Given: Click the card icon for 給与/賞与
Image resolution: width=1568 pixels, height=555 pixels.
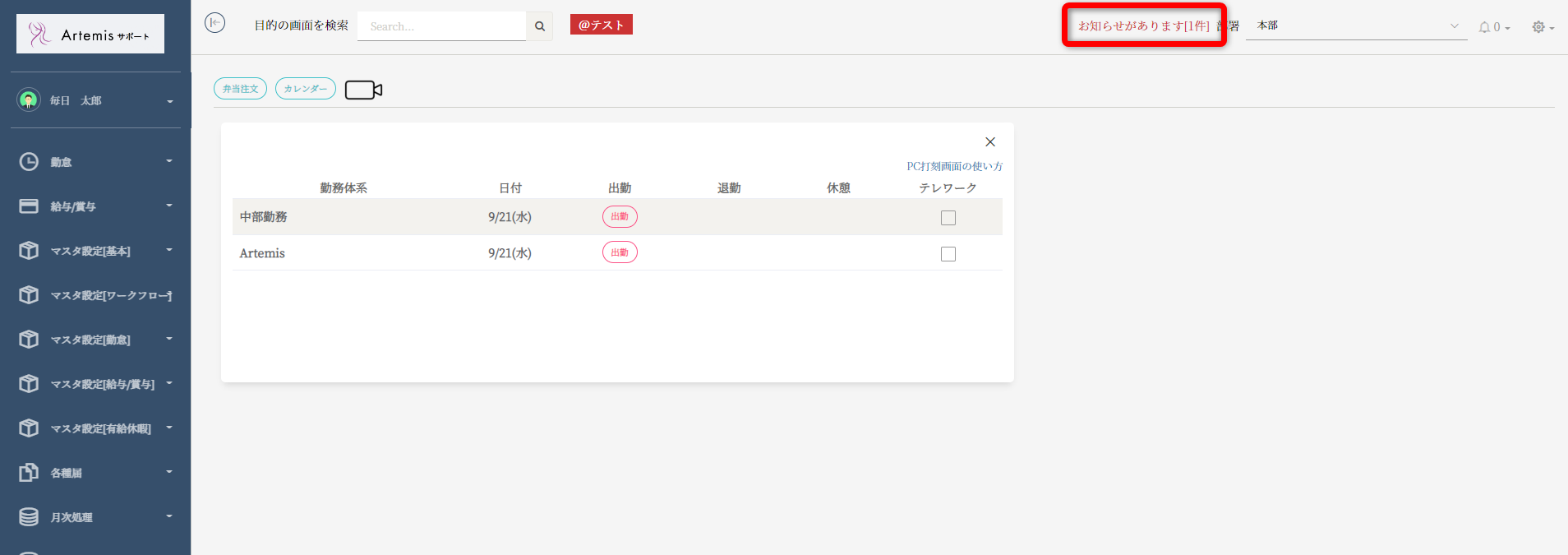Looking at the screenshot, I should [29, 206].
